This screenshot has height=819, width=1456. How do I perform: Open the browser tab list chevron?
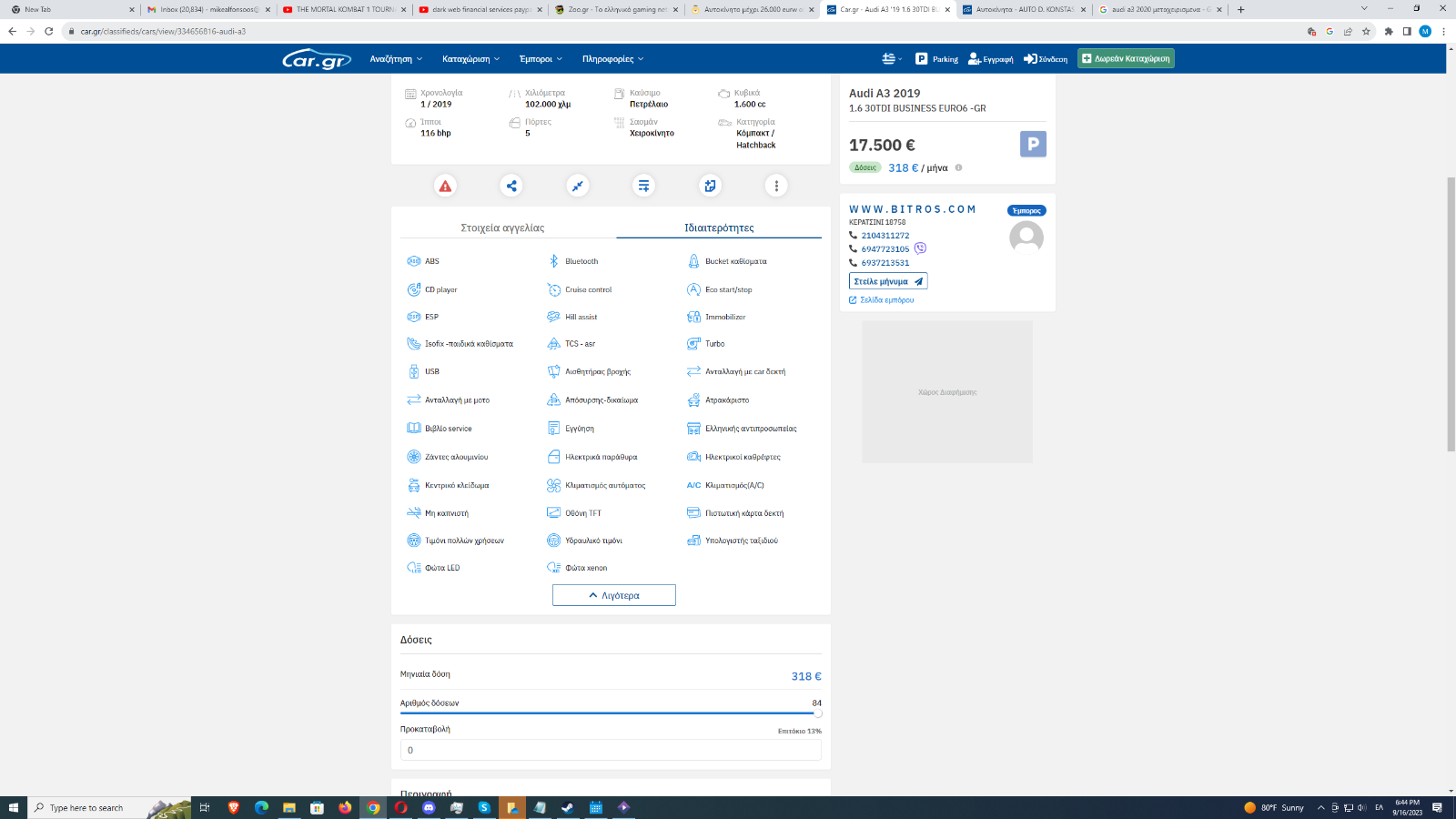pos(1363,9)
